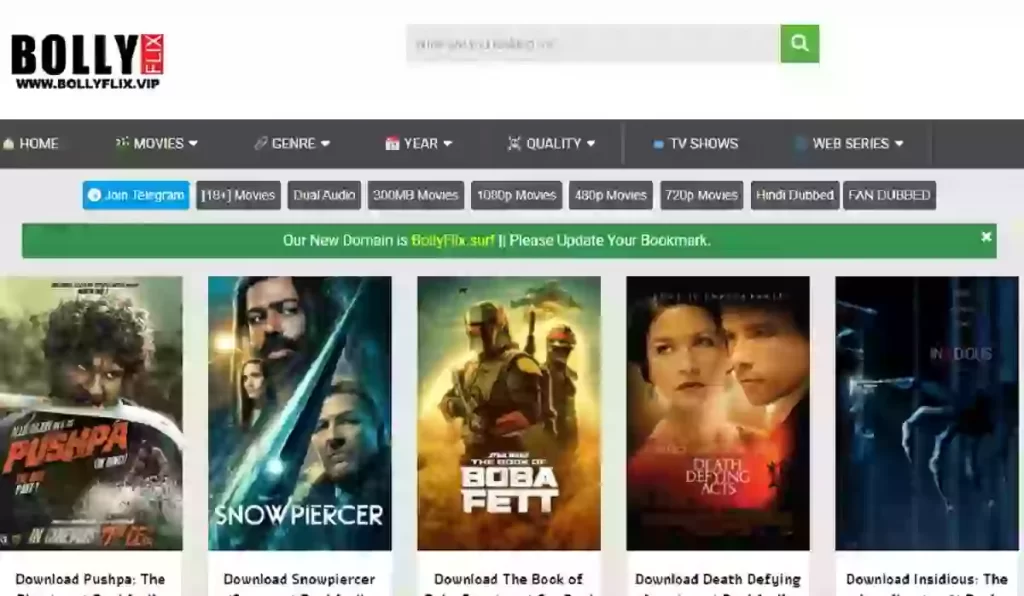Image resolution: width=1024 pixels, height=596 pixels.
Task: Click the icon next to QUALITY
Action: (x=516, y=143)
